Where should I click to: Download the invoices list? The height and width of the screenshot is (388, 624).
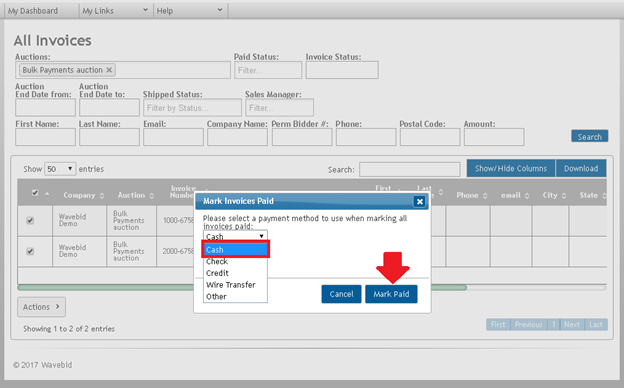coord(581,168)
